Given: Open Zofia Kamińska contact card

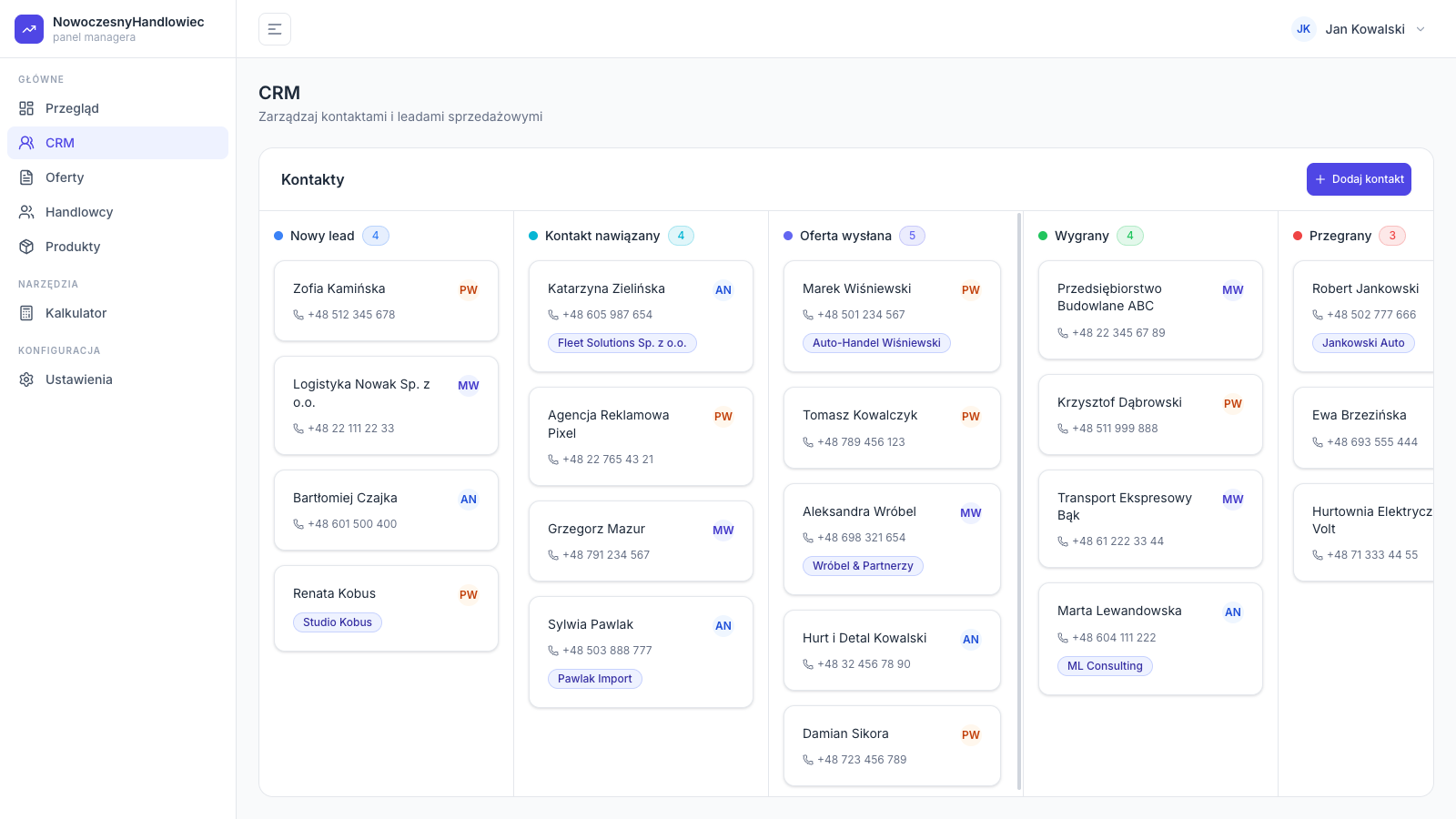Looking at the screenshot, I should tap(386, 301).
